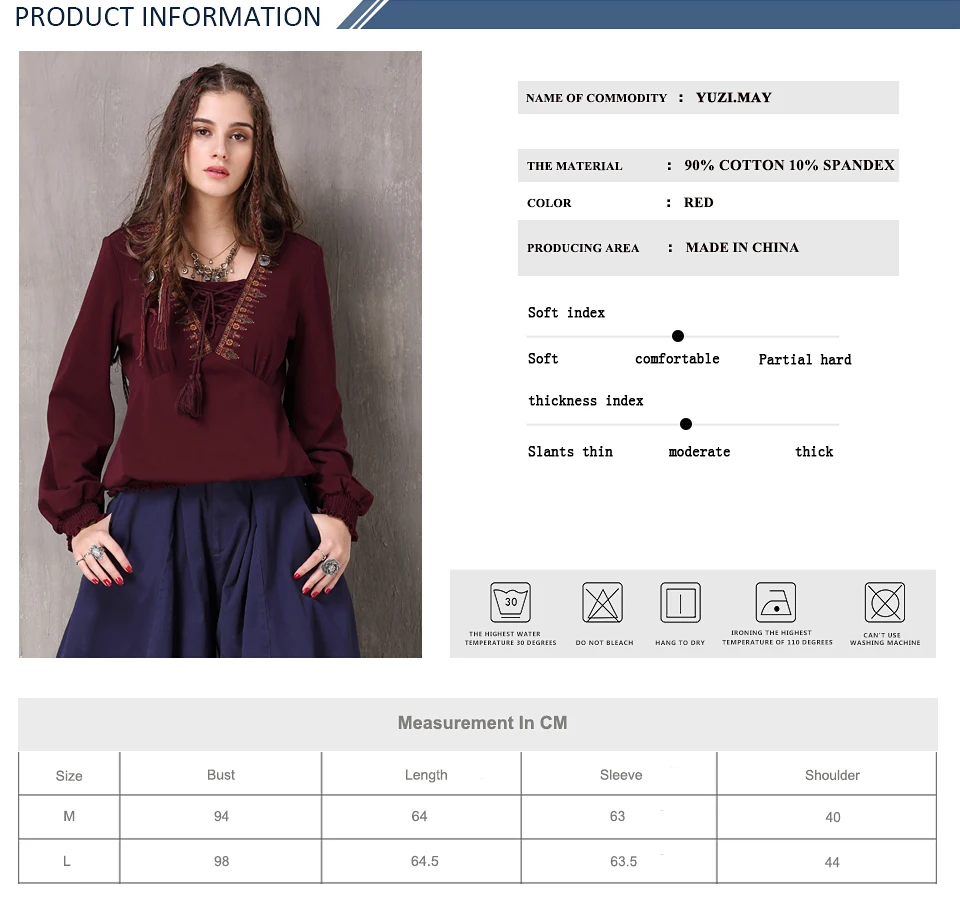Click the PRODUCT INFORMATION heading
The height and width of the screenshot is (918, 960).
point(168,17)
